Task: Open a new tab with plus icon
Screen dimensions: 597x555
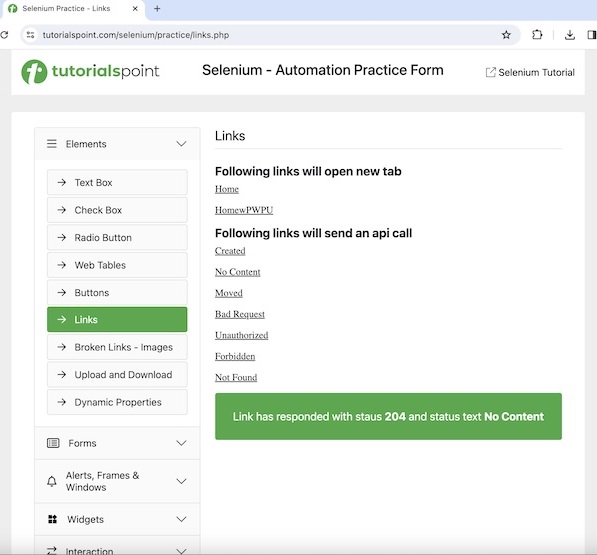Action: tap(157, 8)
